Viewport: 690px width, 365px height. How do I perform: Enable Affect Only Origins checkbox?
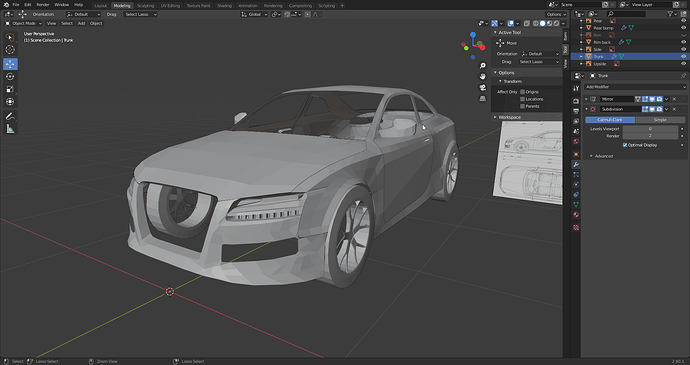(x=522, y=92)
